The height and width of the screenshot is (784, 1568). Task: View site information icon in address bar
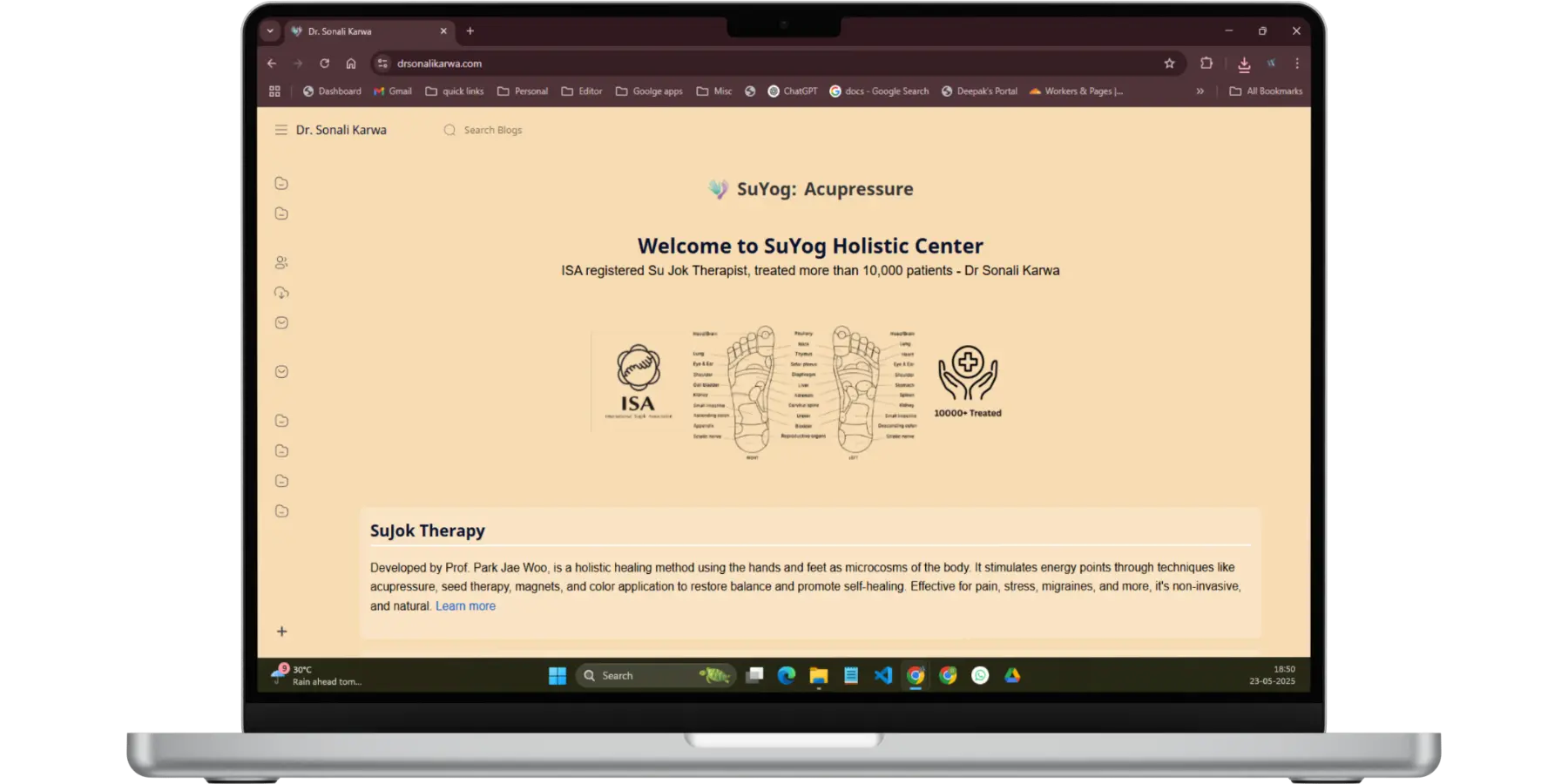382,64
